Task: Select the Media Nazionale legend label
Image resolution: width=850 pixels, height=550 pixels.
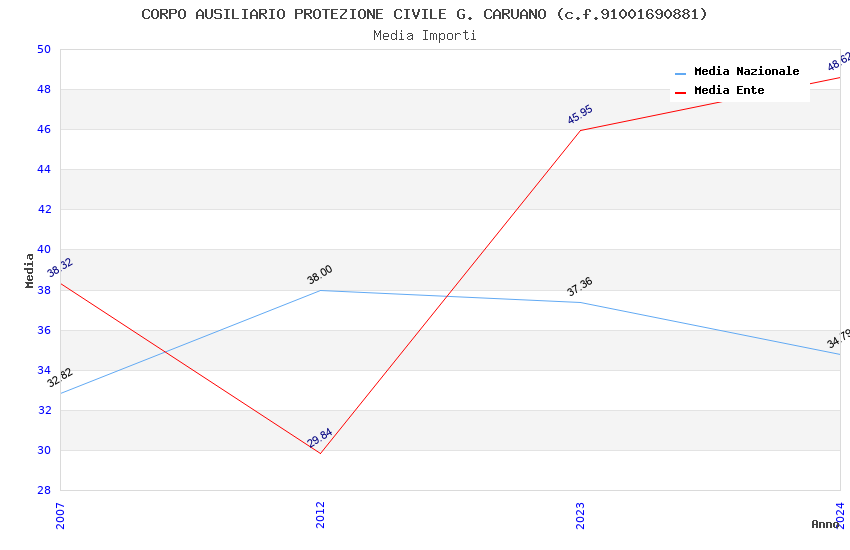Action: pos(746,71)
